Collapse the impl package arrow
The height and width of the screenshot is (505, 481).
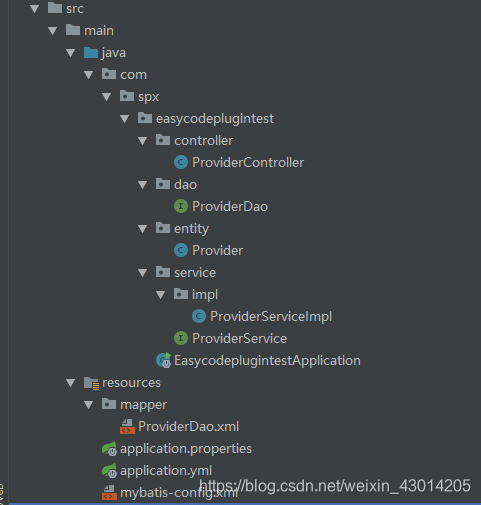[x=161, y=295]
